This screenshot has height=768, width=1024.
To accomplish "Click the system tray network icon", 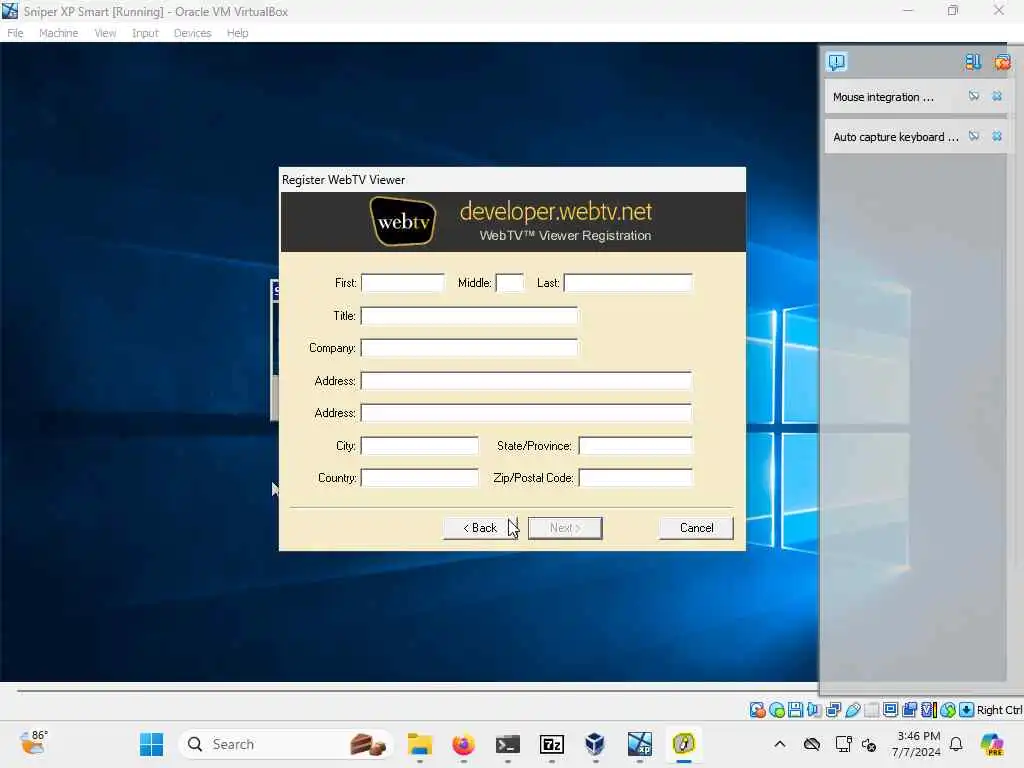I will point(844,744).
